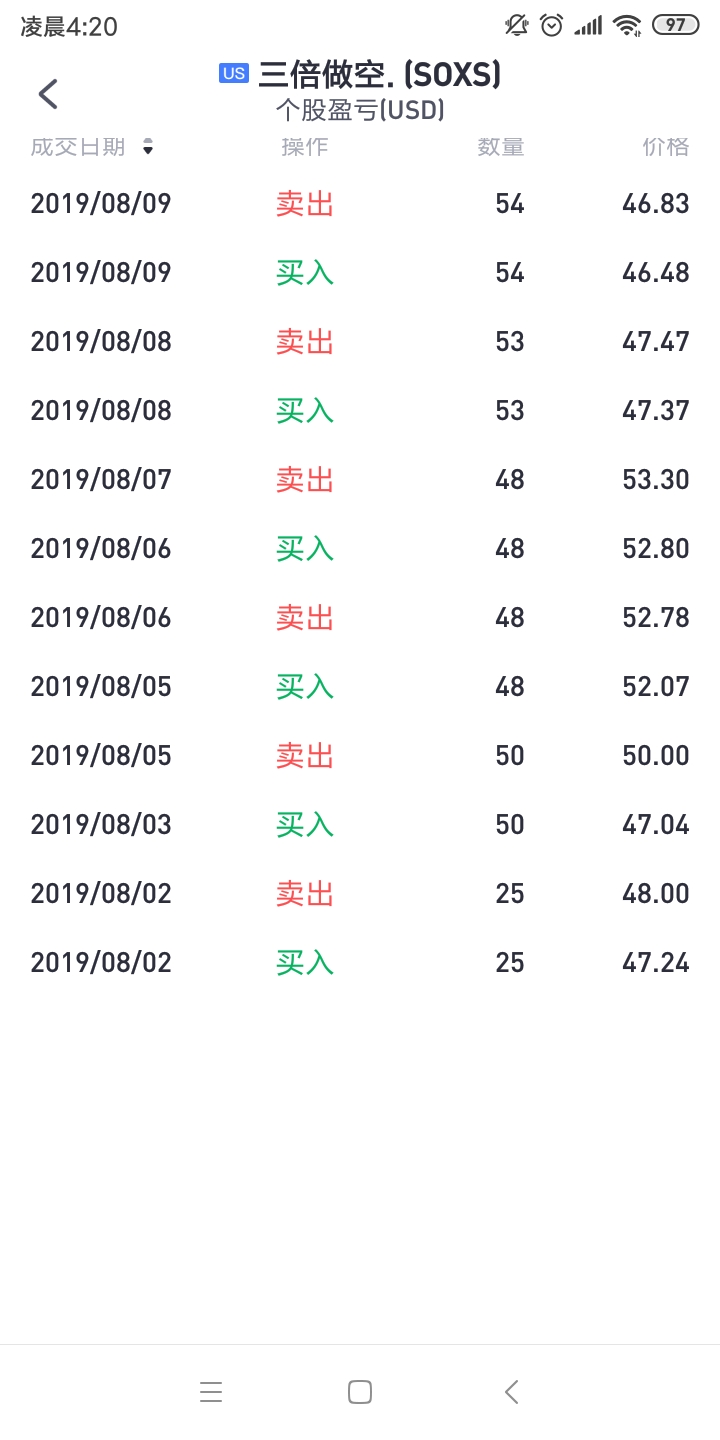
Task: Open the 2019/08/03 买入 row at 47.04
Action: point(360,825)
